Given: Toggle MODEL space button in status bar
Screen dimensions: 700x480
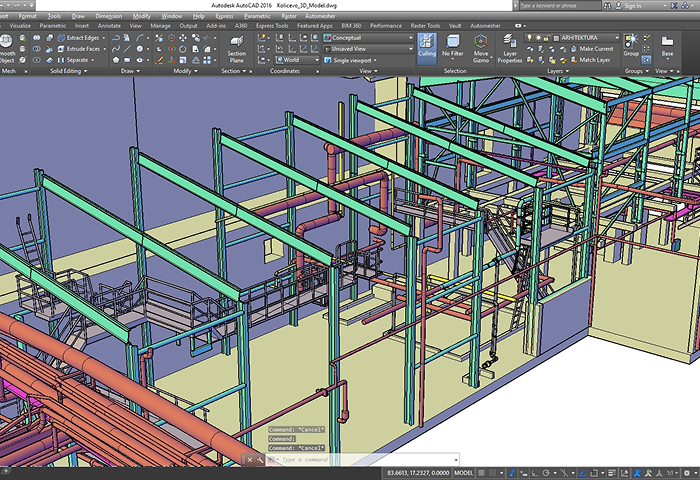Looking at the screenshot, I should 465,472.
